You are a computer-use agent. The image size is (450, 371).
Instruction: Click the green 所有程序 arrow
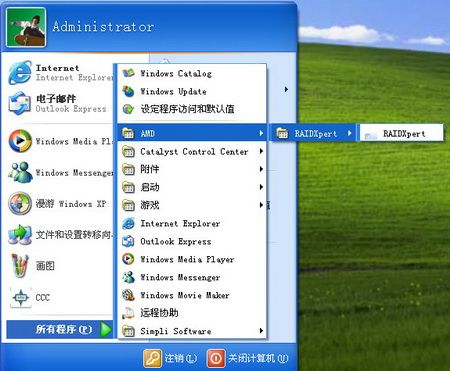pos(106,329)
